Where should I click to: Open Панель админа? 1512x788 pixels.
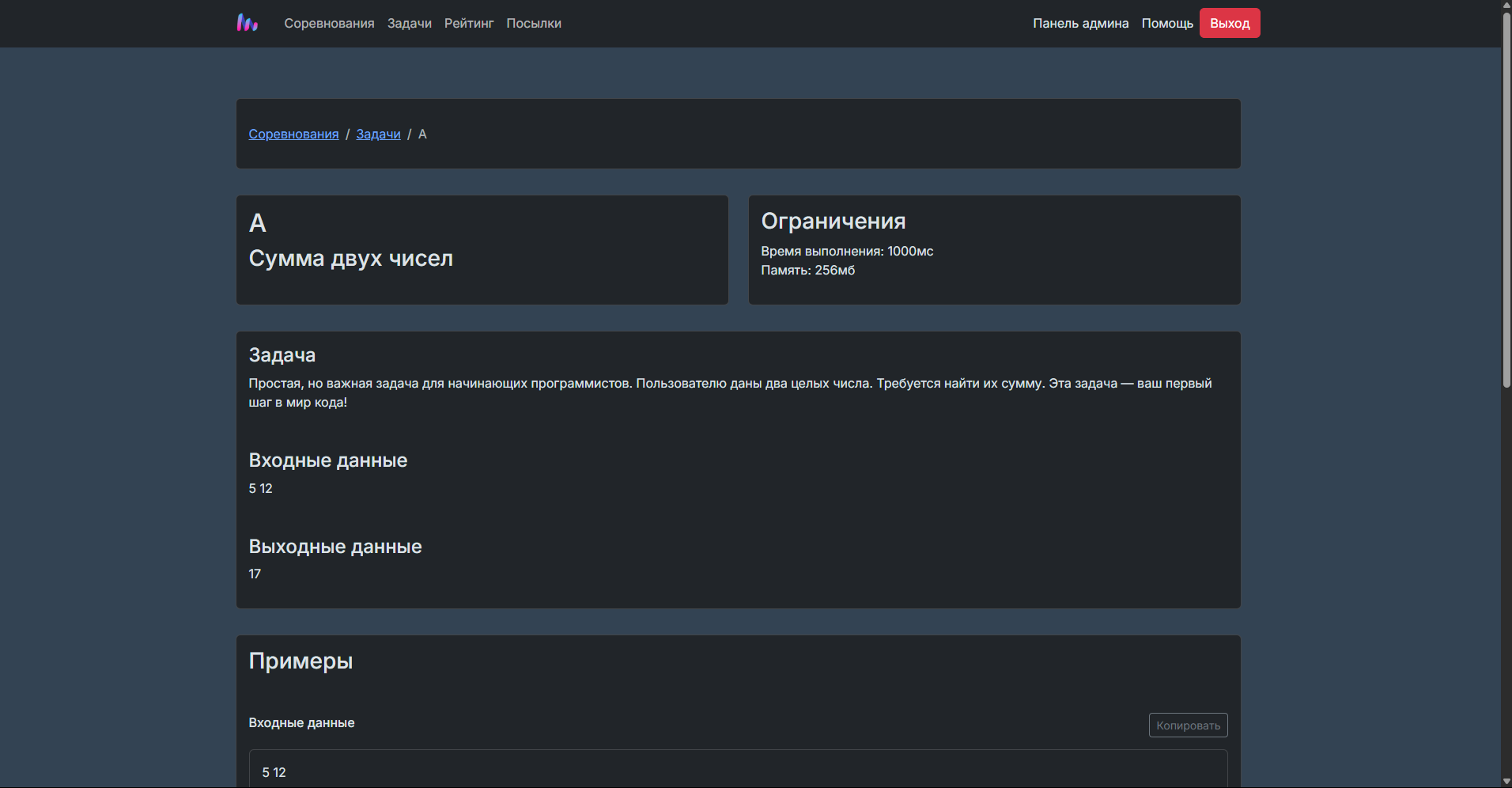point(1080,24)
